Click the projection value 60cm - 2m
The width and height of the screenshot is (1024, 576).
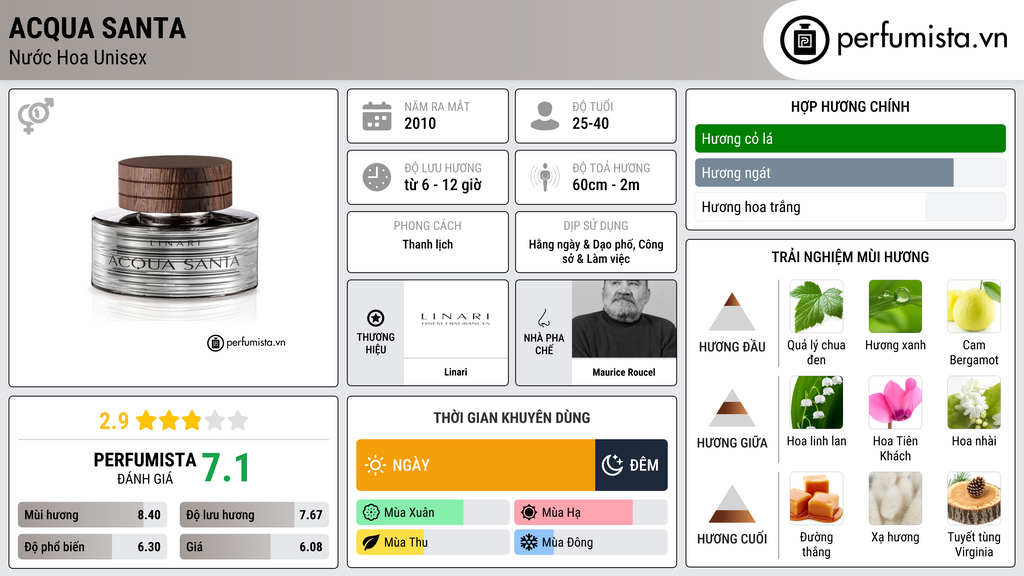coord(606,185)
